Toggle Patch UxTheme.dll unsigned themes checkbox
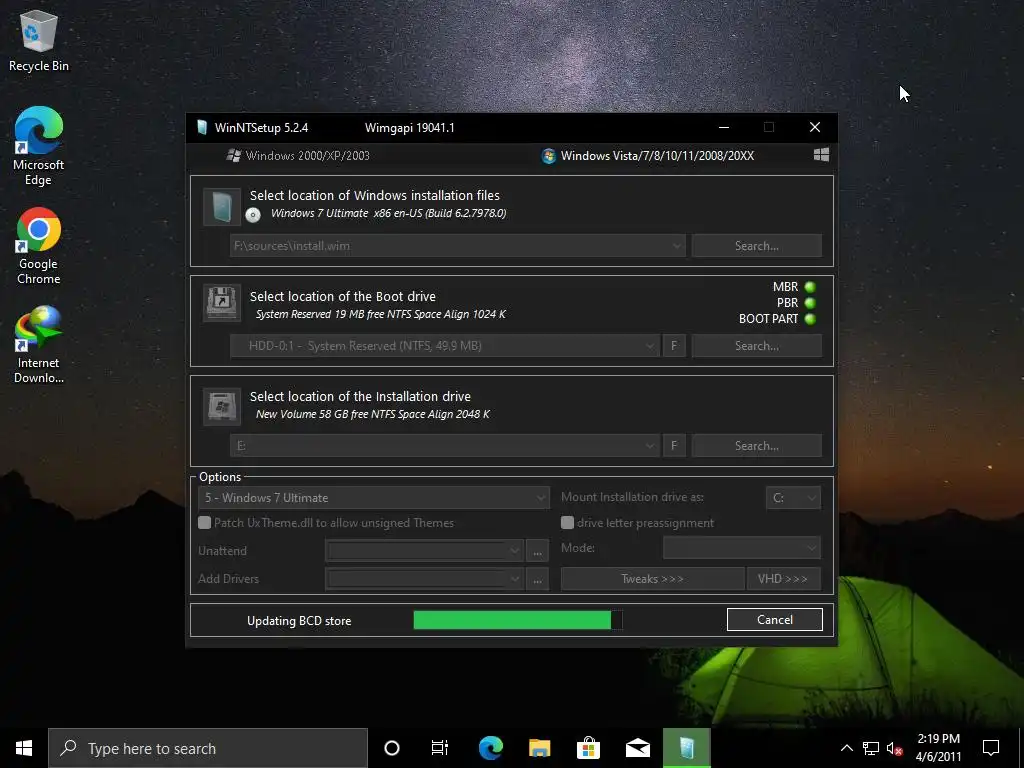Screen dimensions: 1024x768 (x=204, y=522)
